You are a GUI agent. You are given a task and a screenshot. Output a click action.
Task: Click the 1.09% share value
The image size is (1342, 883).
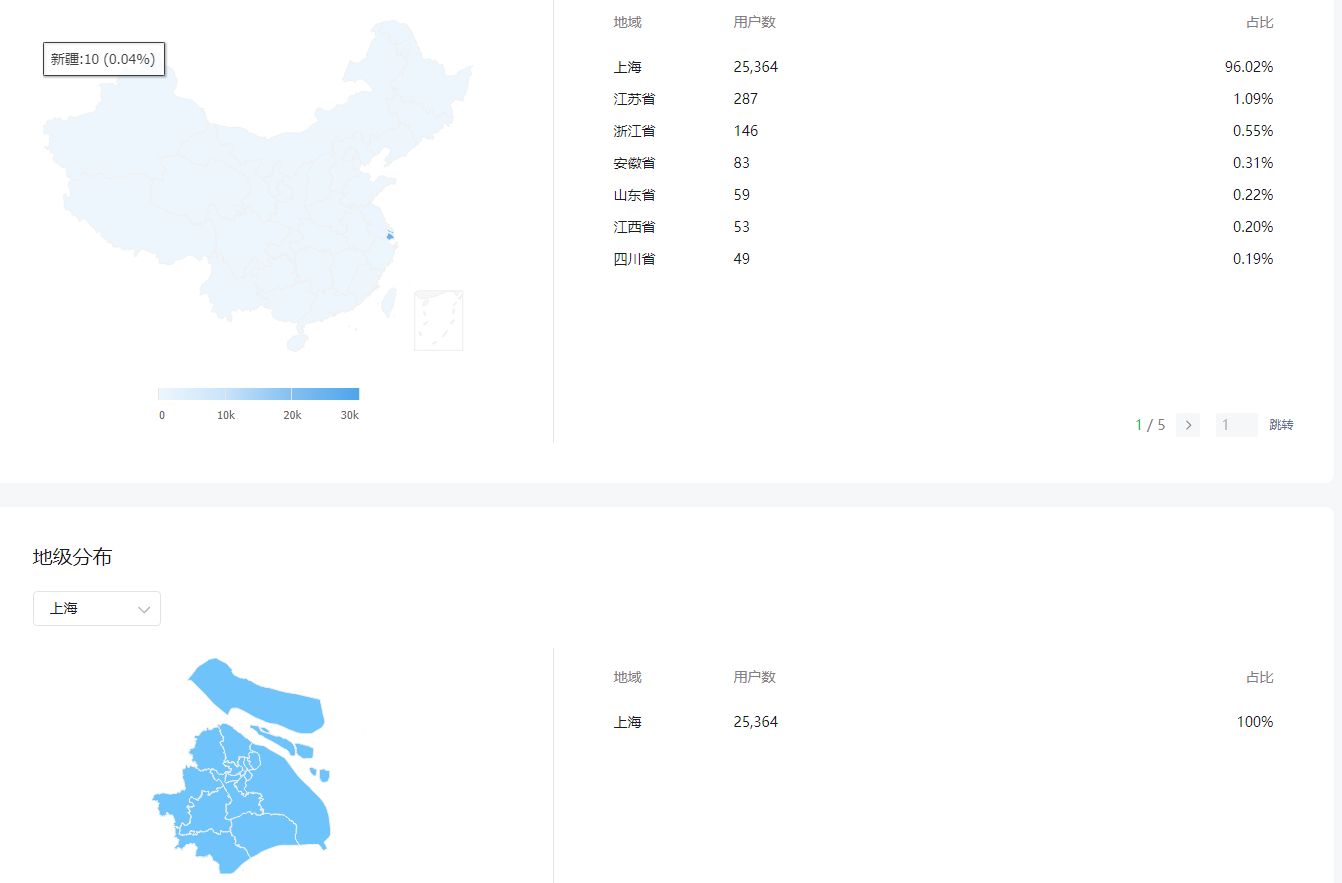(1253, 99)
